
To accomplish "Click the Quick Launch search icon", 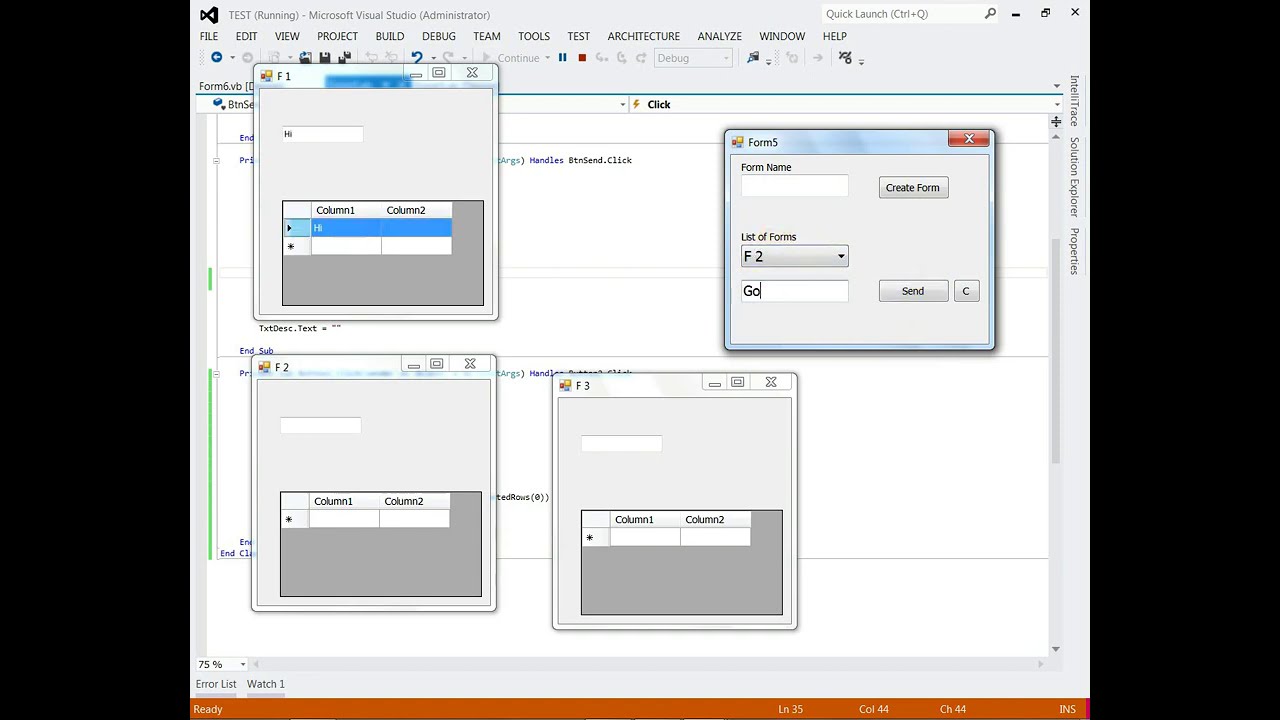I will coord(990,14).
